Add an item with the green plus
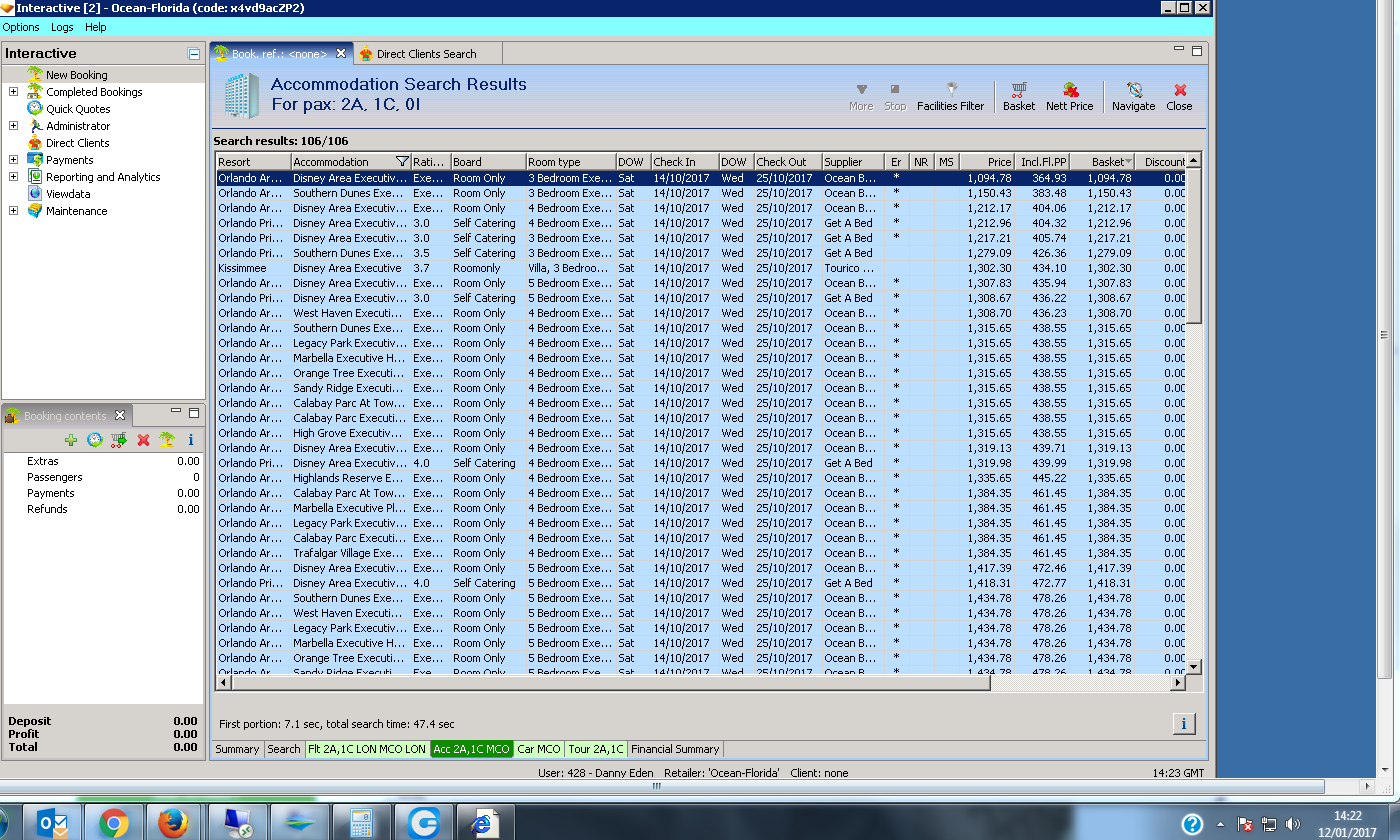 71,440
